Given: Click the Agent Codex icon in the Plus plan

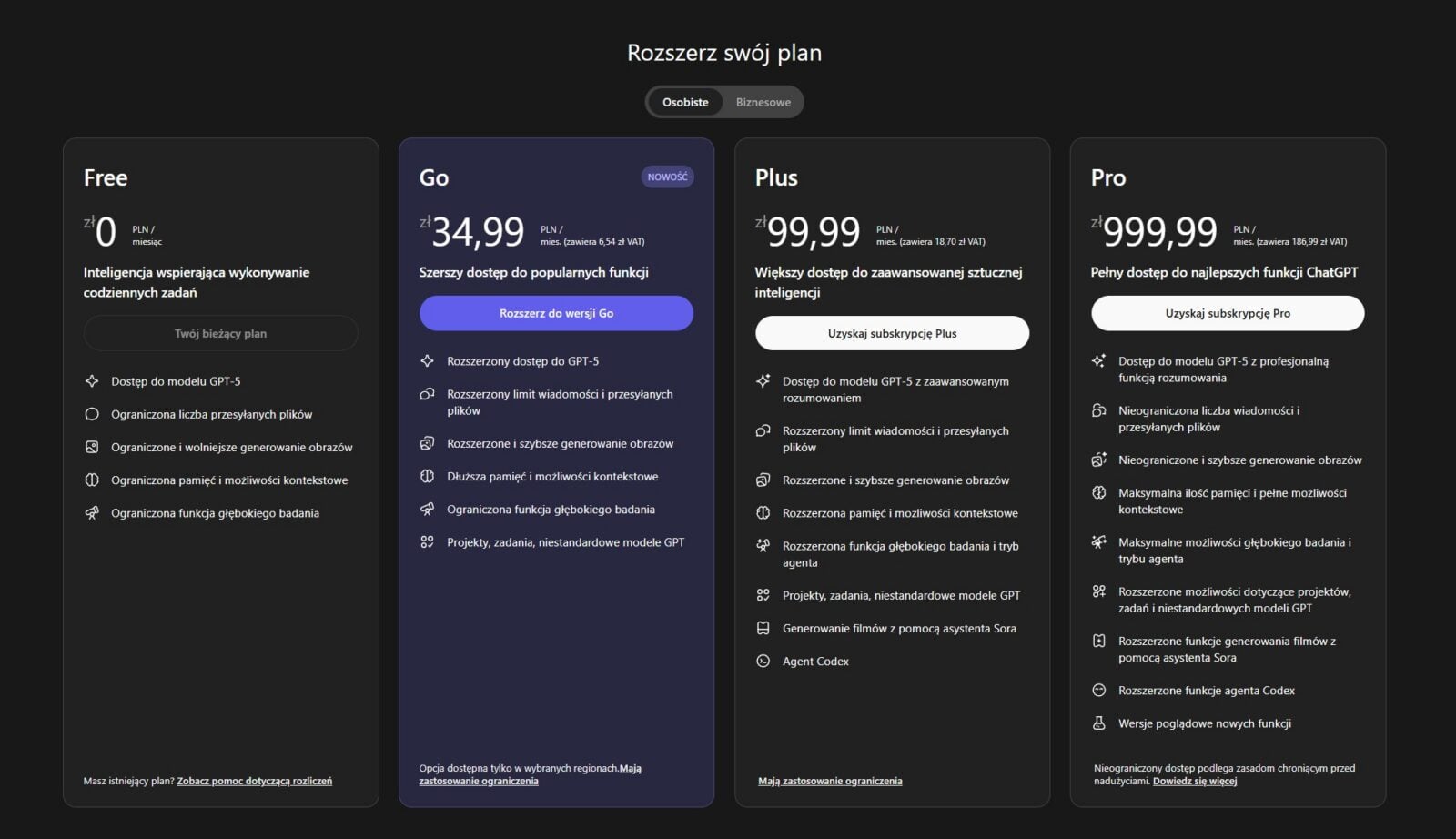Looking at the screenshot, I should tap(763, 662).
